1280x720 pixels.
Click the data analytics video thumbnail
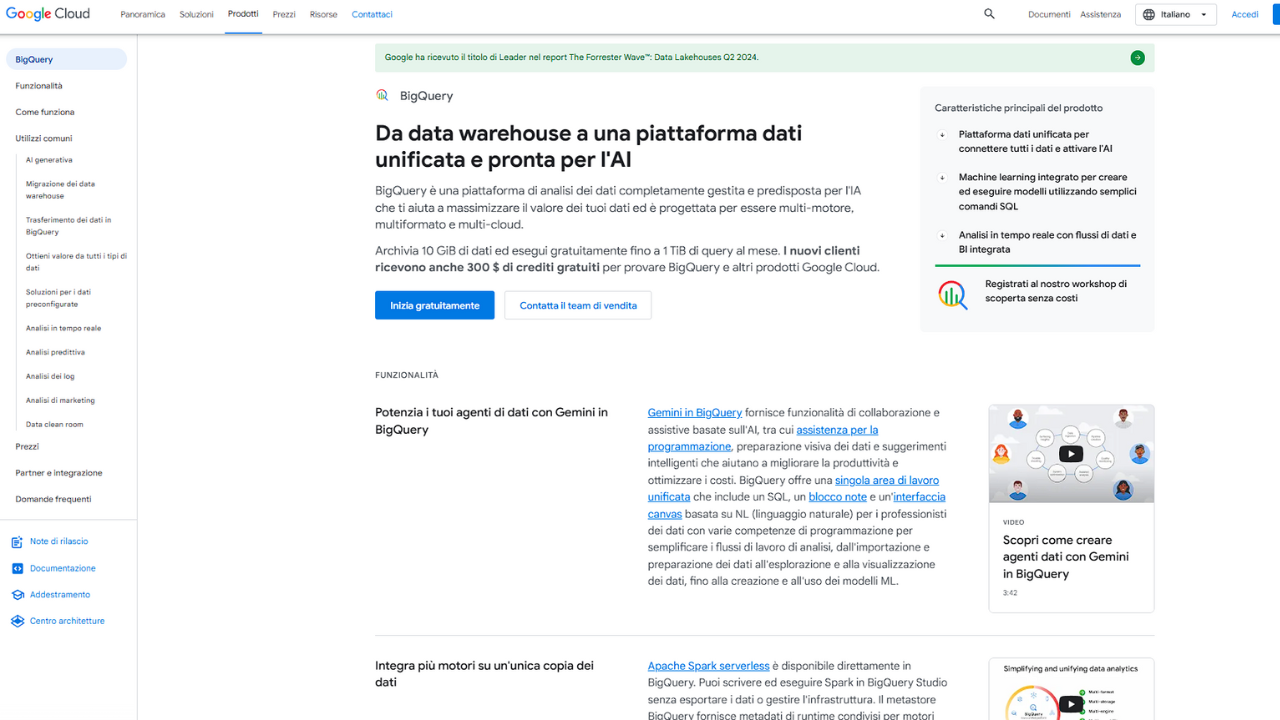[x=1070, y=700]
